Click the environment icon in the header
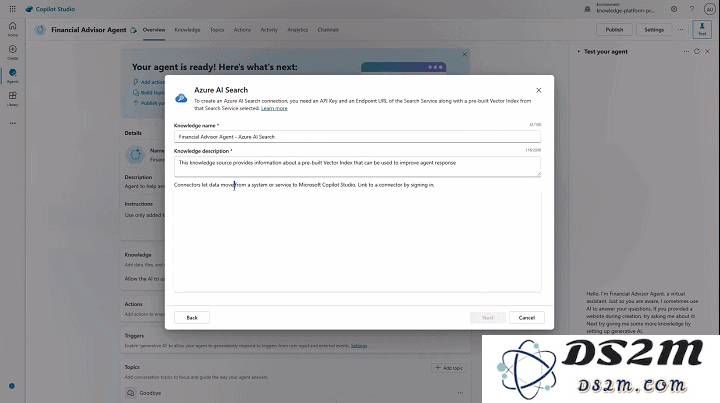This screenshot has height=403, width=720. pyautogui.click(x=587, y=9)
